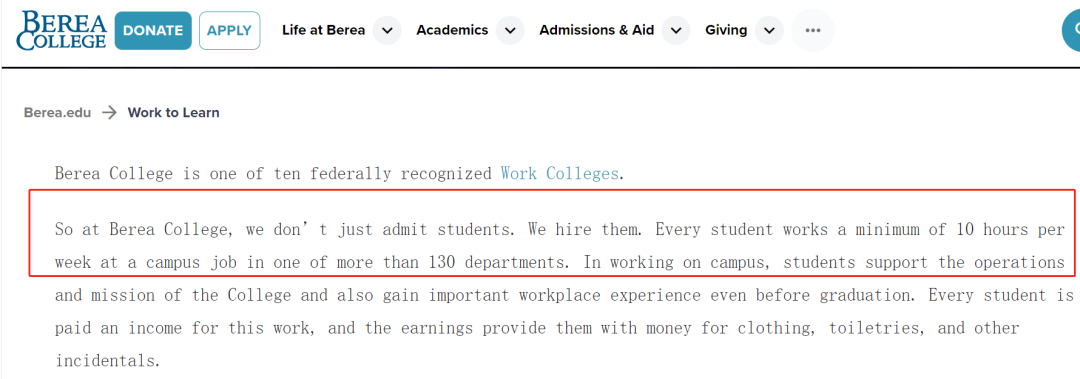The image size is (1080, 379).
Task: Expand the chevron beside Life at Berea
Action: pos(387,30)
